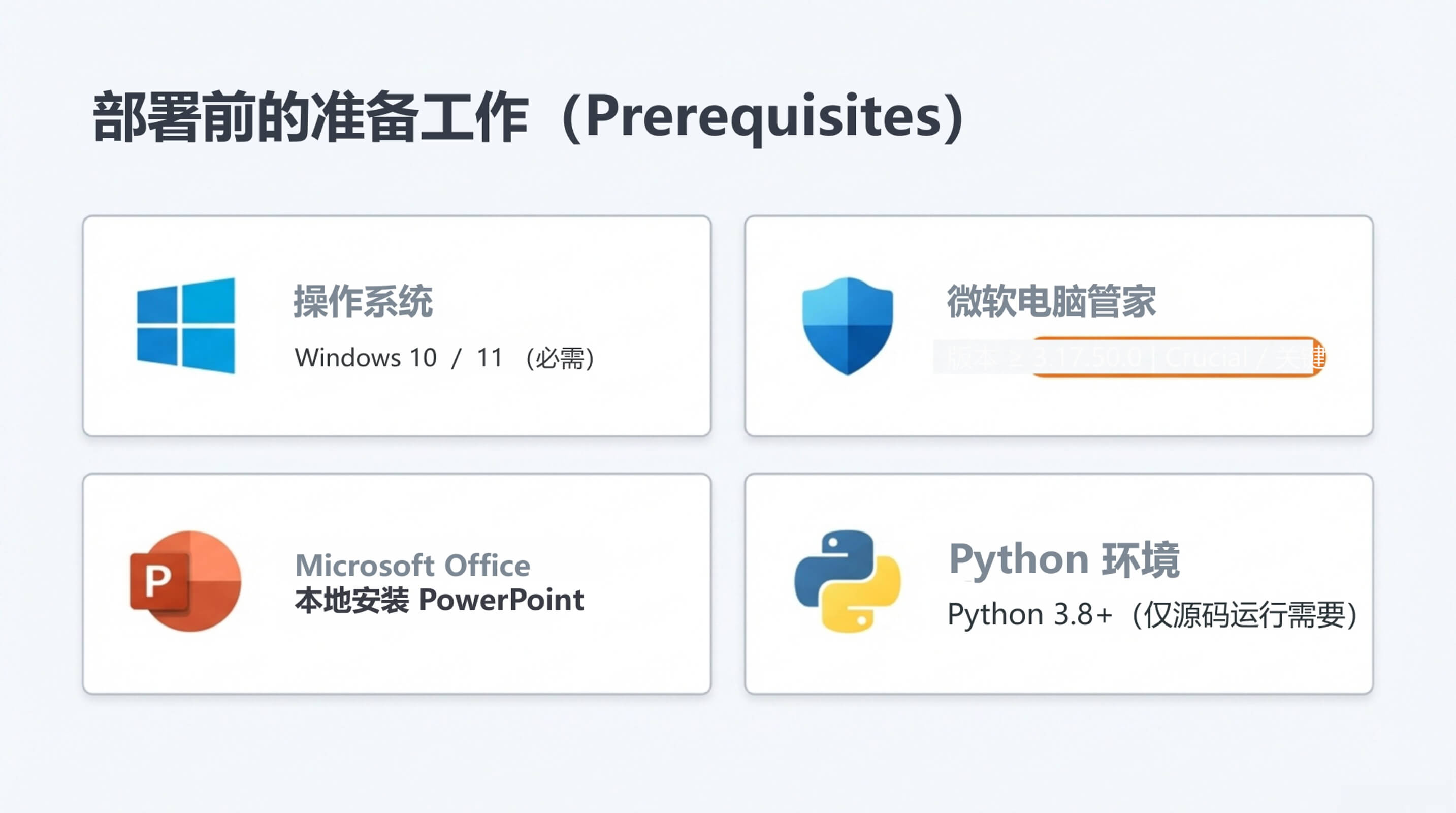Click the 微软电脑管家 heading
The width and height of the screenshot is (1456, 813).
pos(1051,301)
